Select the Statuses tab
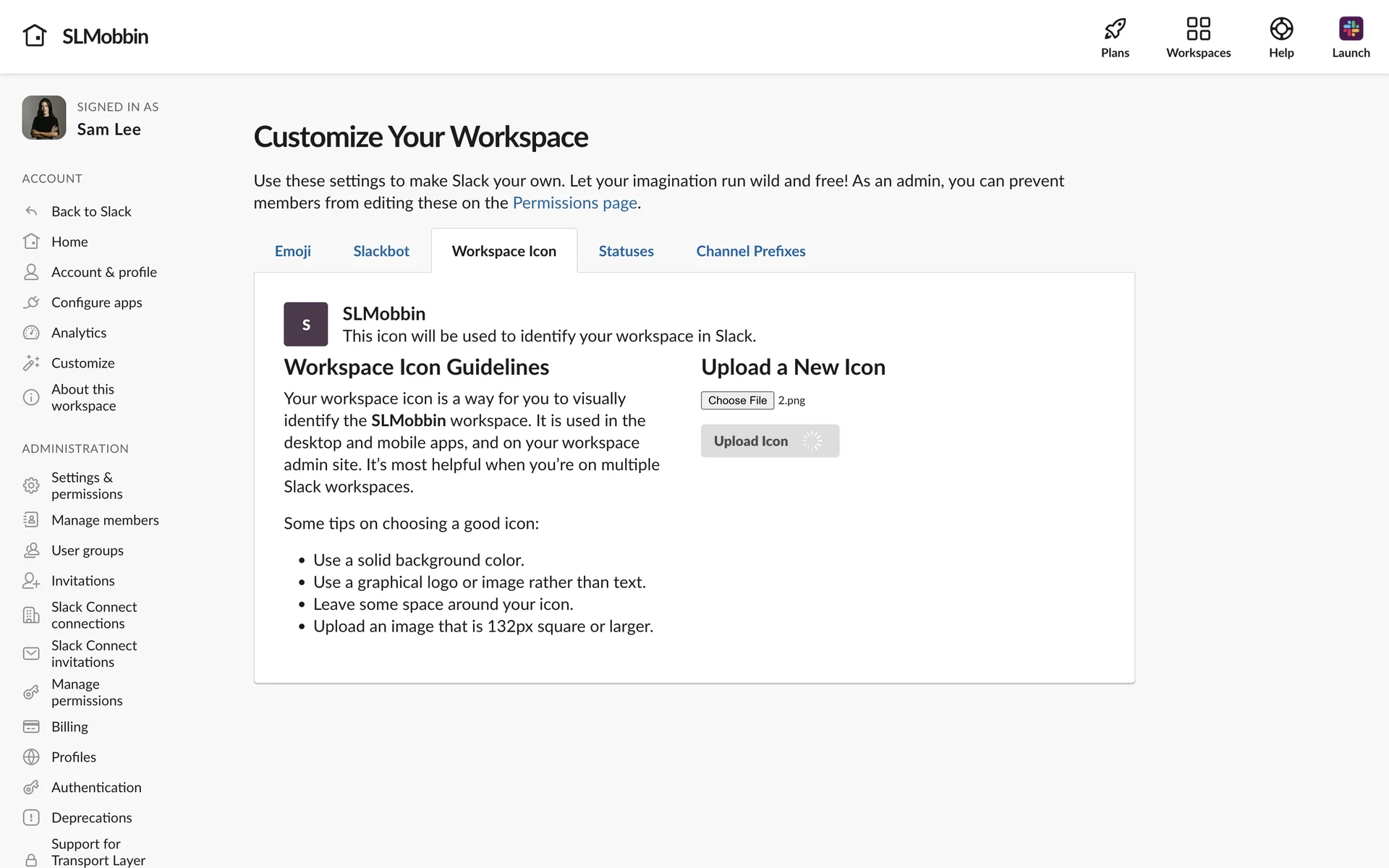The image size is (1389, 868). pyautogui.click(x=626, y=251)
